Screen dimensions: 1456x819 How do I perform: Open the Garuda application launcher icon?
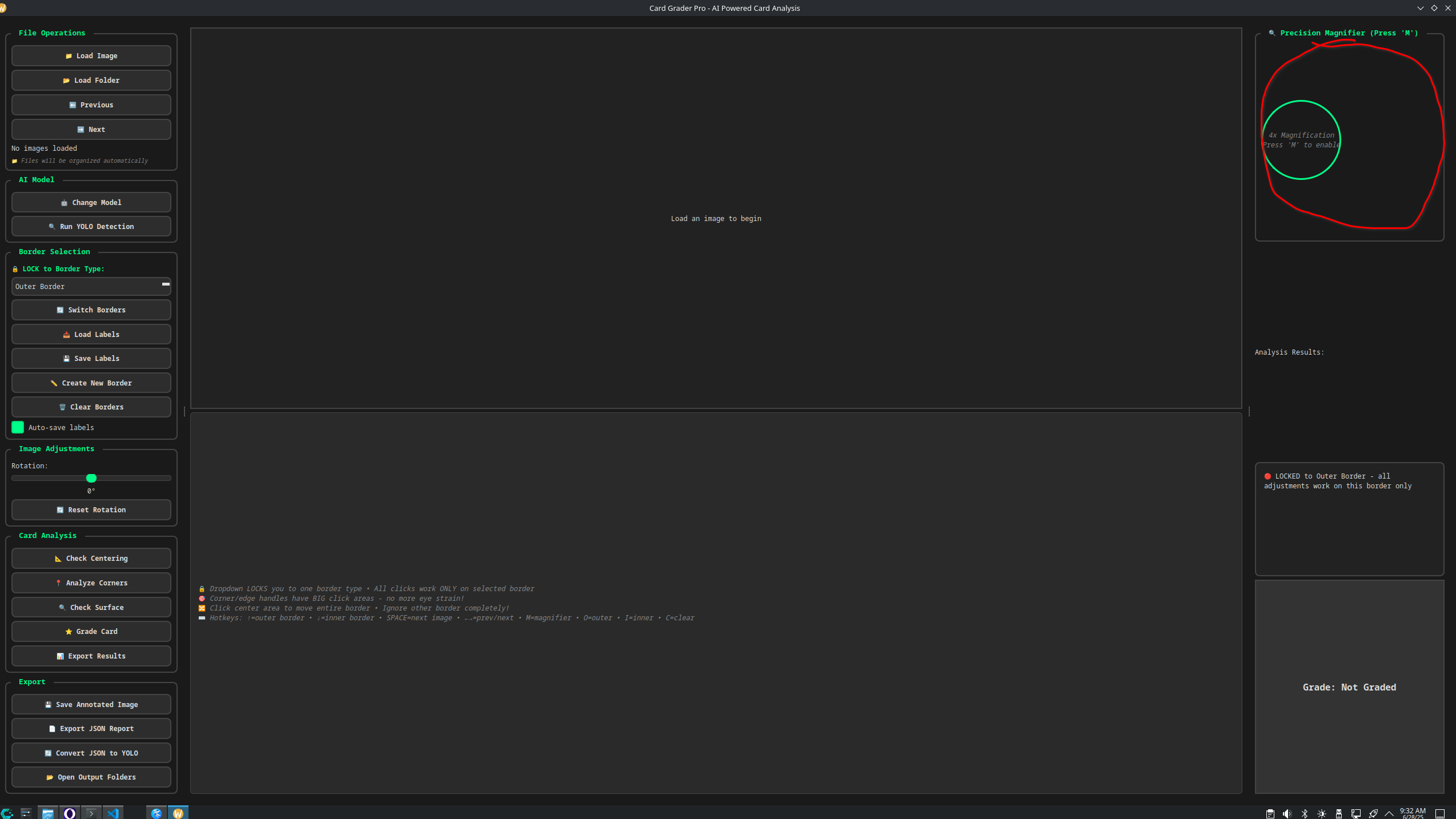tap(7, 813)
